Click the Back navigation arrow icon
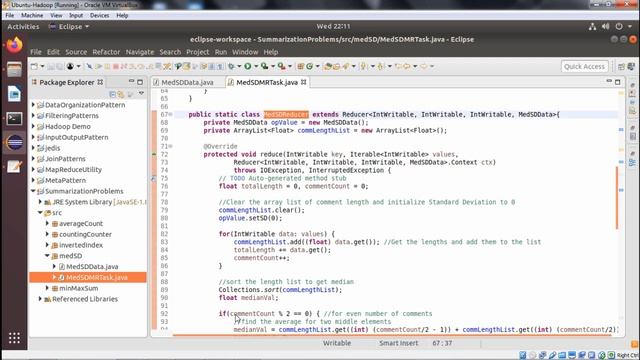Image resolution: width=640 pixels, height=360 pixels. tap(407, 66)
